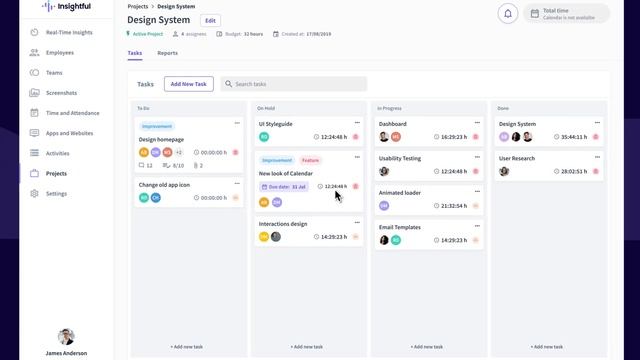Click the Activities list icon
This screenshot has width=640, height=360.
click(x=34, y=153)
